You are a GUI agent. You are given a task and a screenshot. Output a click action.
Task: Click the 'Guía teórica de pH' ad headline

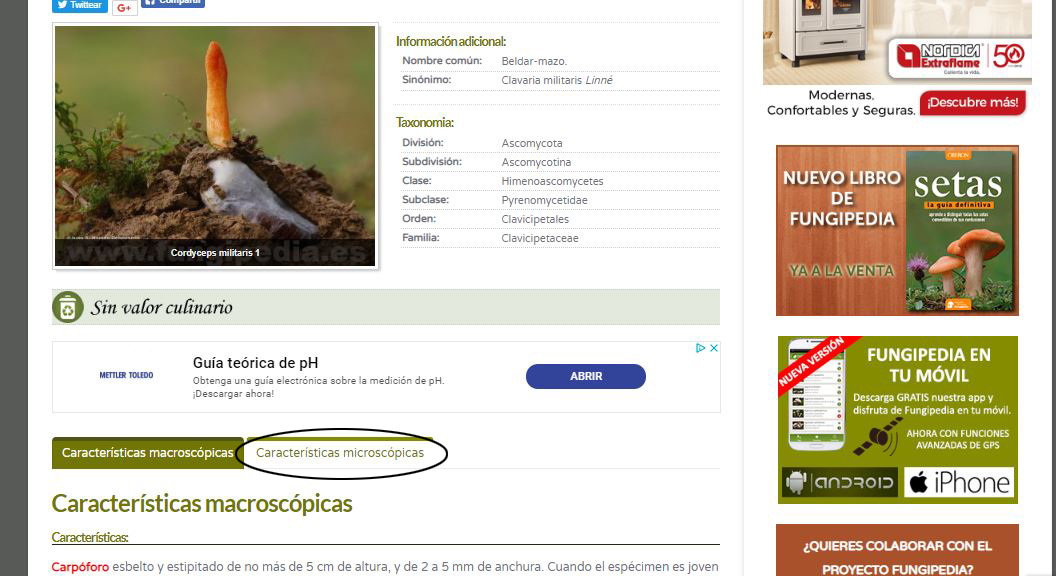click(255, 363)
